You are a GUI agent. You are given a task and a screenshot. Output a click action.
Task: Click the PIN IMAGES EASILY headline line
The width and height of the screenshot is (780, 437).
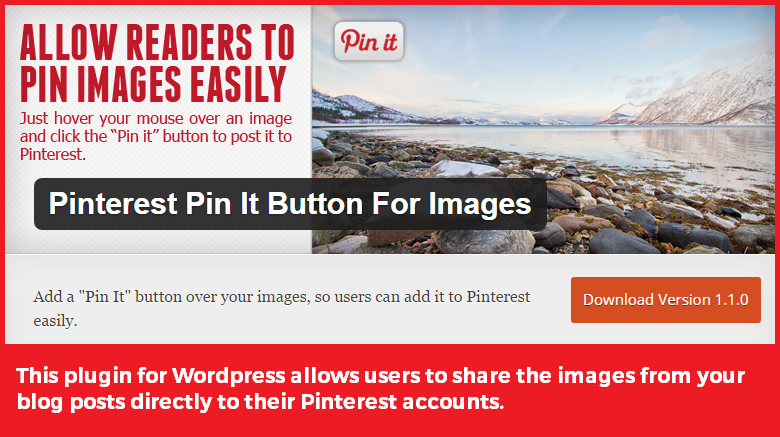coord(153,84)
